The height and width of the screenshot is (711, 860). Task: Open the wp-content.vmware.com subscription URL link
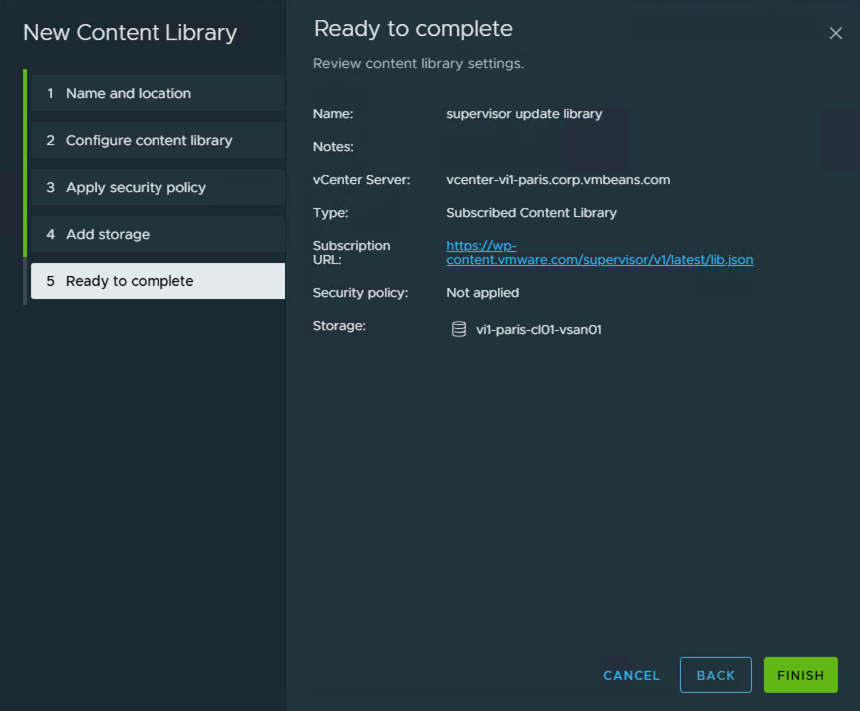599,259
